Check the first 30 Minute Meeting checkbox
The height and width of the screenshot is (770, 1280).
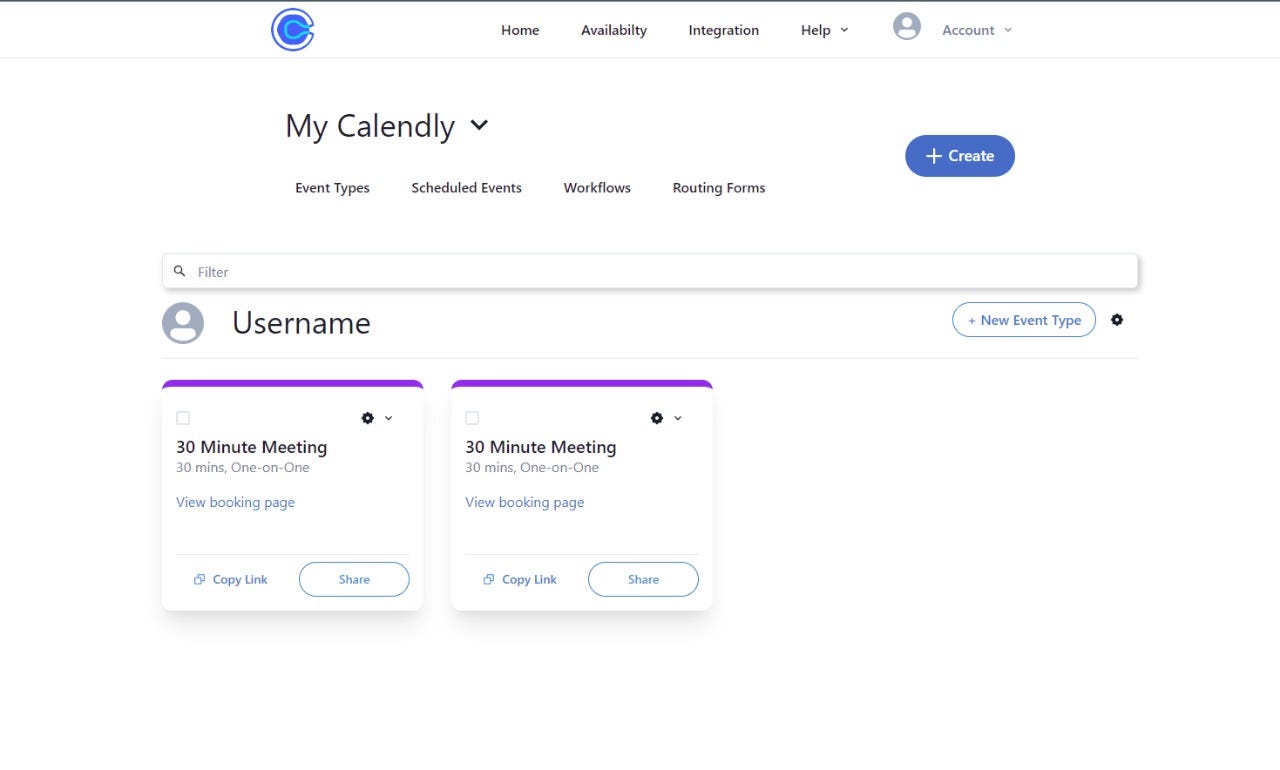183,418
